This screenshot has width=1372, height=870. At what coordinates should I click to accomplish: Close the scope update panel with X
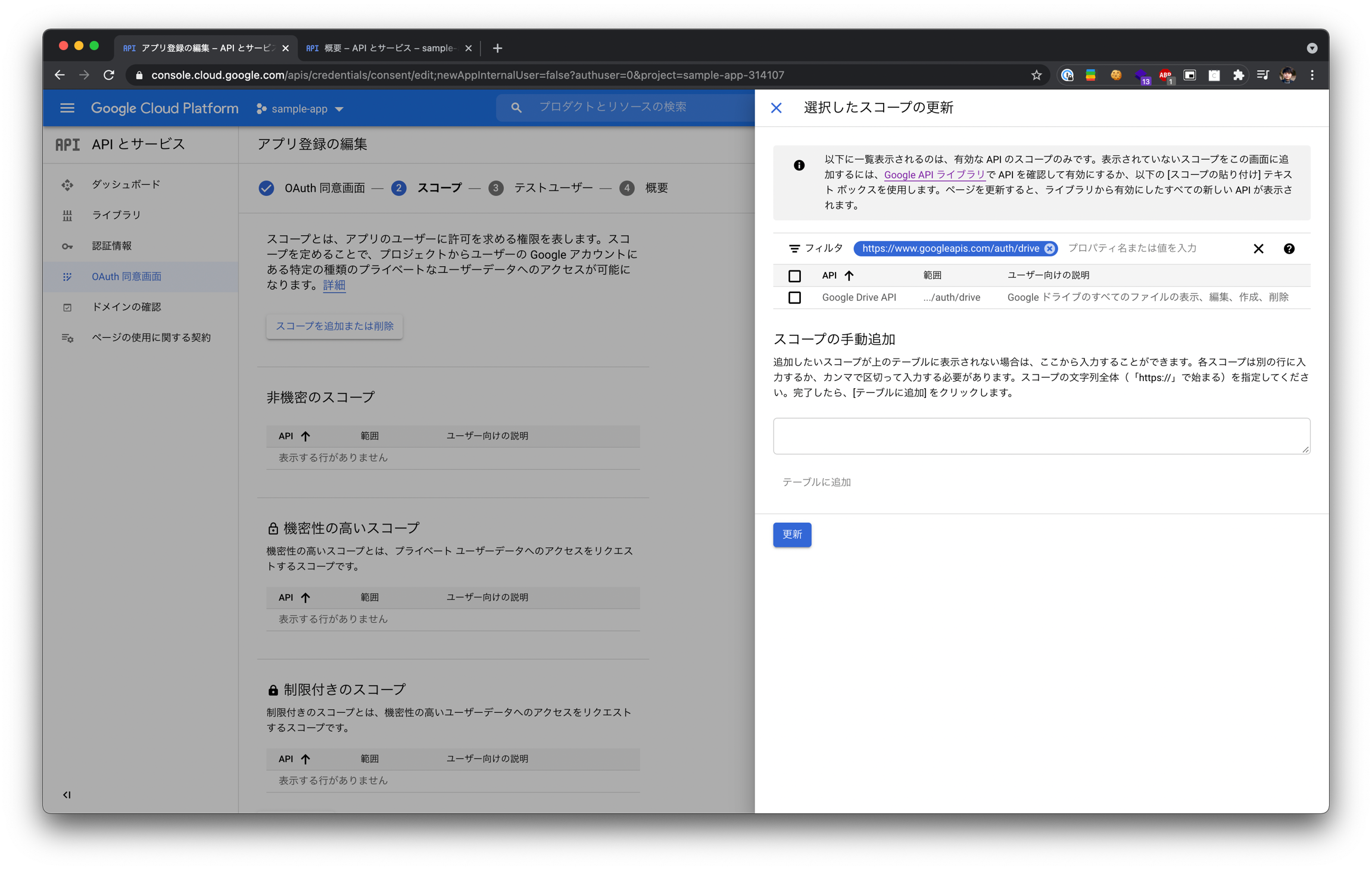click(776, 108)
